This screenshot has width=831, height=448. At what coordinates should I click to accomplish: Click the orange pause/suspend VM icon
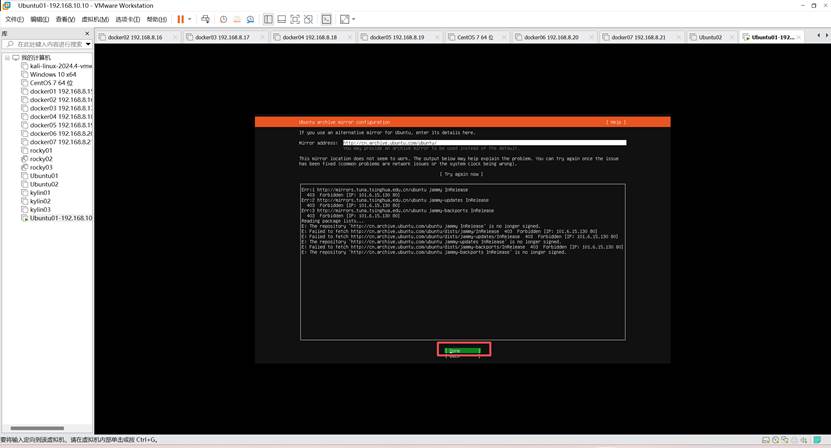[181, 19]
